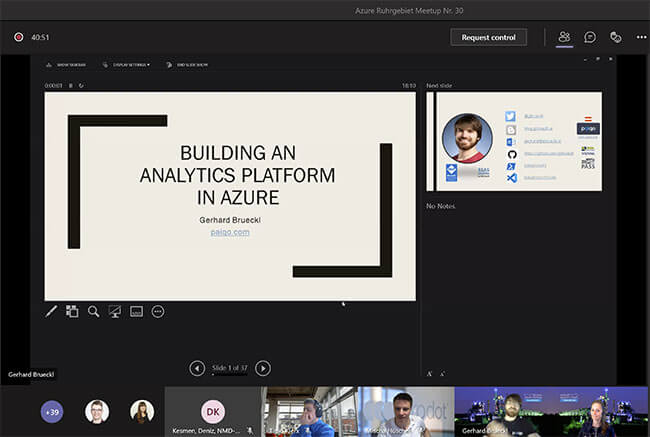650x437 pixels.
Task: Open +39 more participants bubble
Action: pos(52,412)
